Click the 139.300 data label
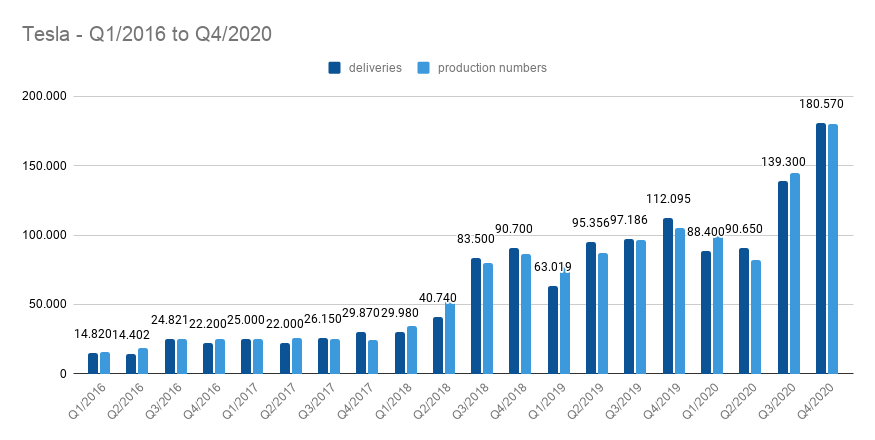875x440 pixels. coord(783,162)
